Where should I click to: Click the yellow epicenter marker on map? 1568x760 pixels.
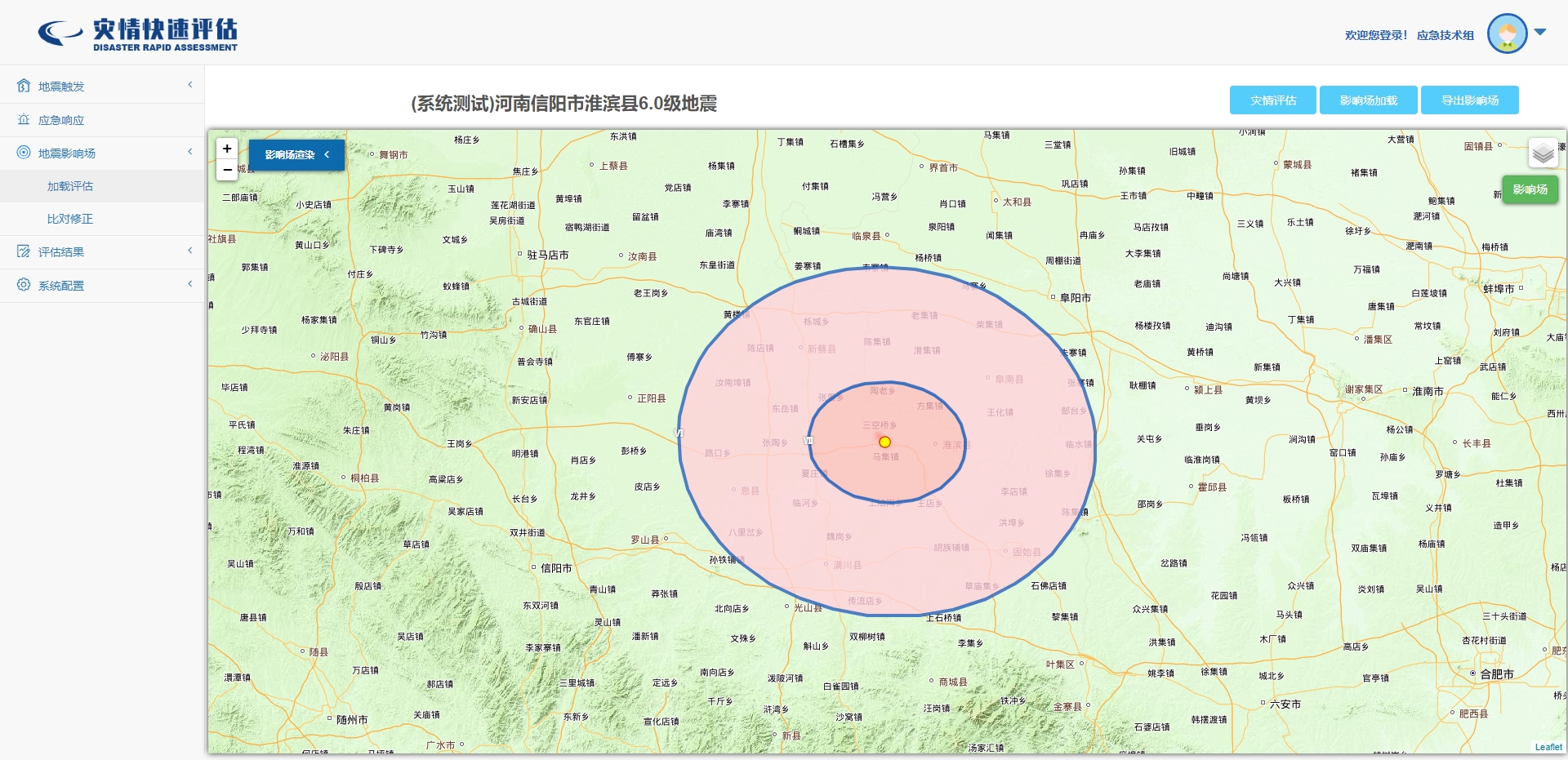coord(884,442)
